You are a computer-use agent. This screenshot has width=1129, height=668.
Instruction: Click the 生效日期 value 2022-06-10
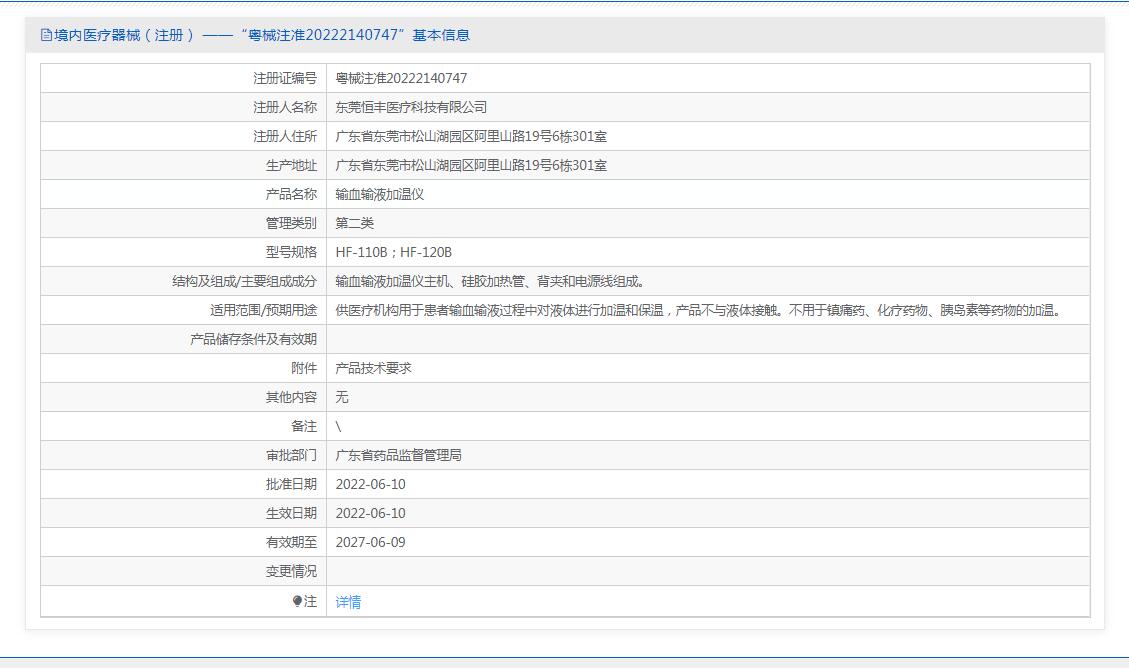click(x=370, y=513)
